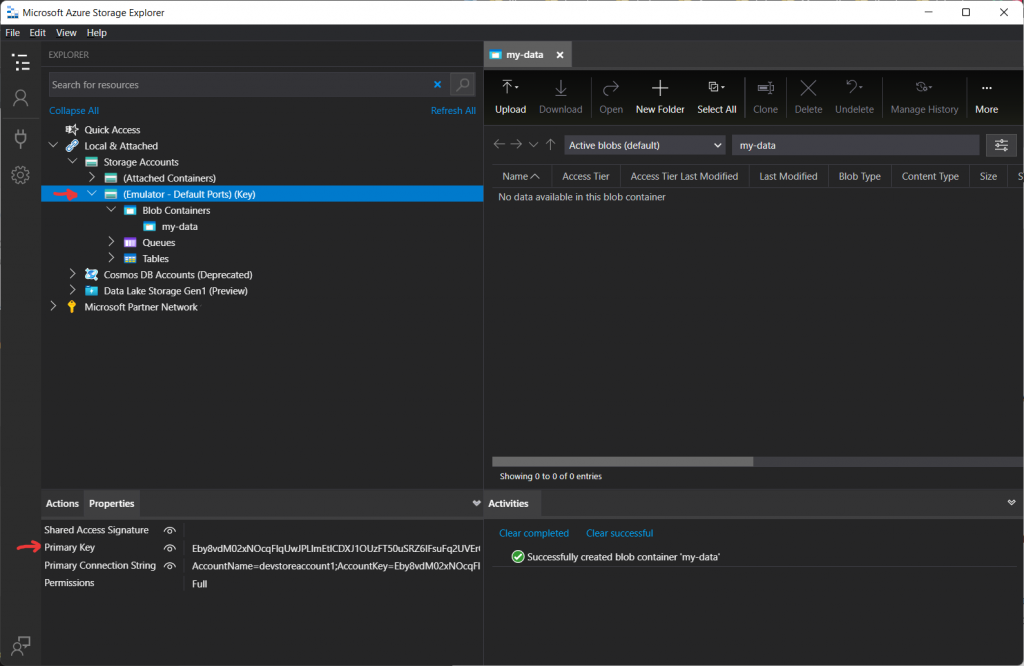This screenshot has height=666, width=1024.
Task: Navigate back with the left arrow
Action: 499,144
